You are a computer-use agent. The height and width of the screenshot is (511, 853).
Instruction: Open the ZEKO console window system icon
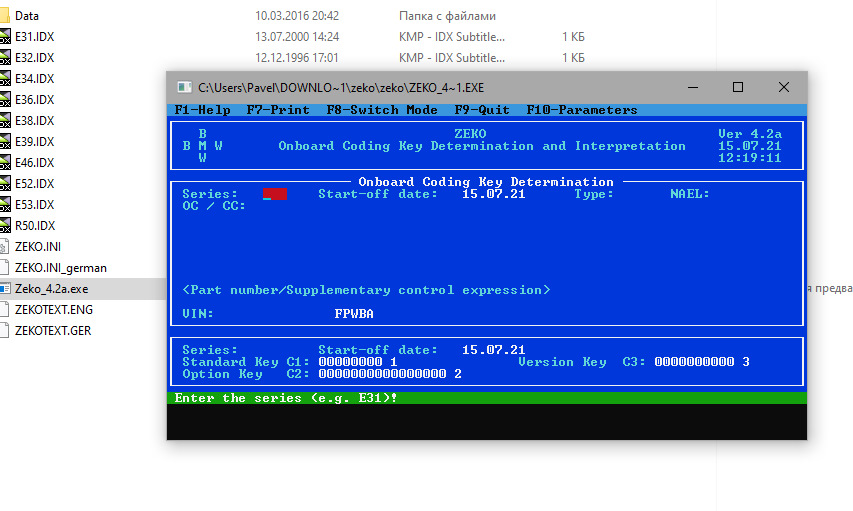click(x=184, y=87)
